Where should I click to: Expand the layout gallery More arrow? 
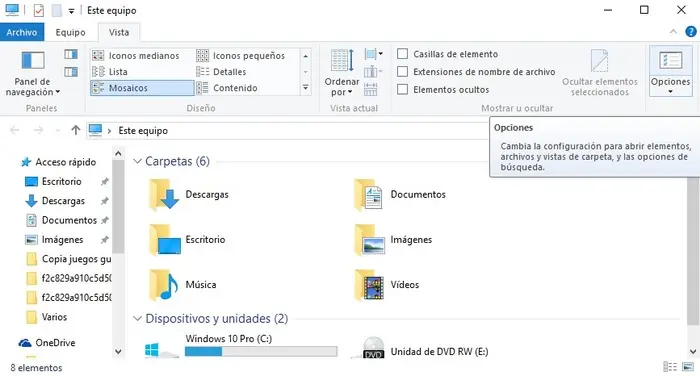pos(305,88)
